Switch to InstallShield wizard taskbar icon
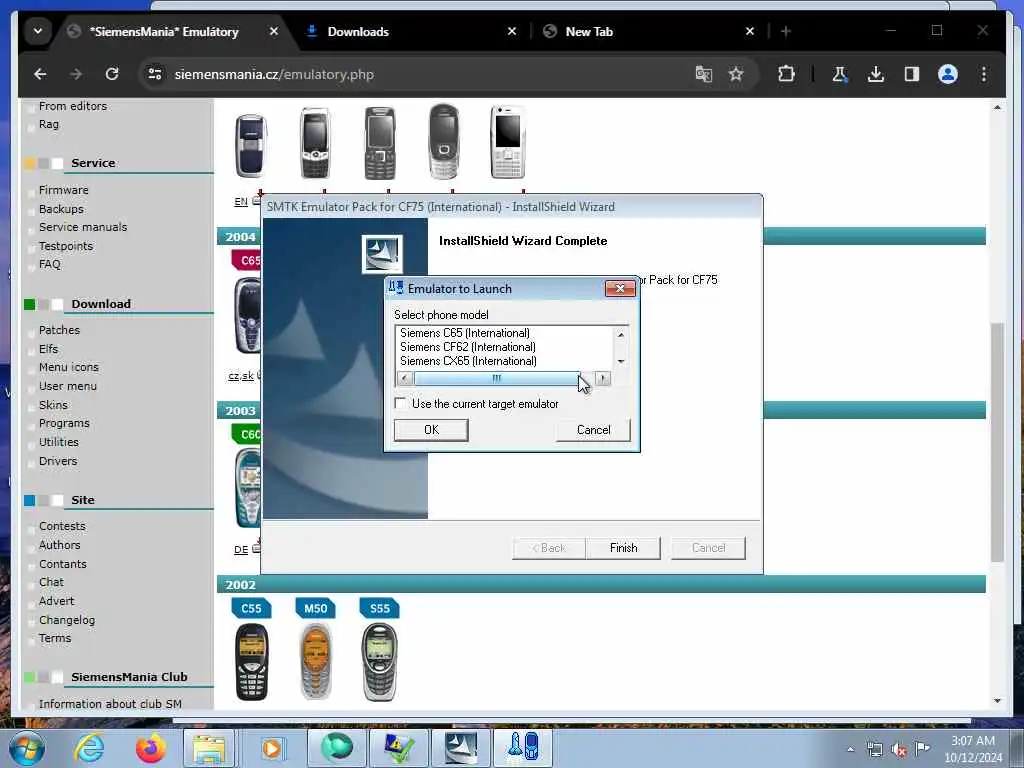Viewport: 1024px width, 768px height. [x=461, y=748]
